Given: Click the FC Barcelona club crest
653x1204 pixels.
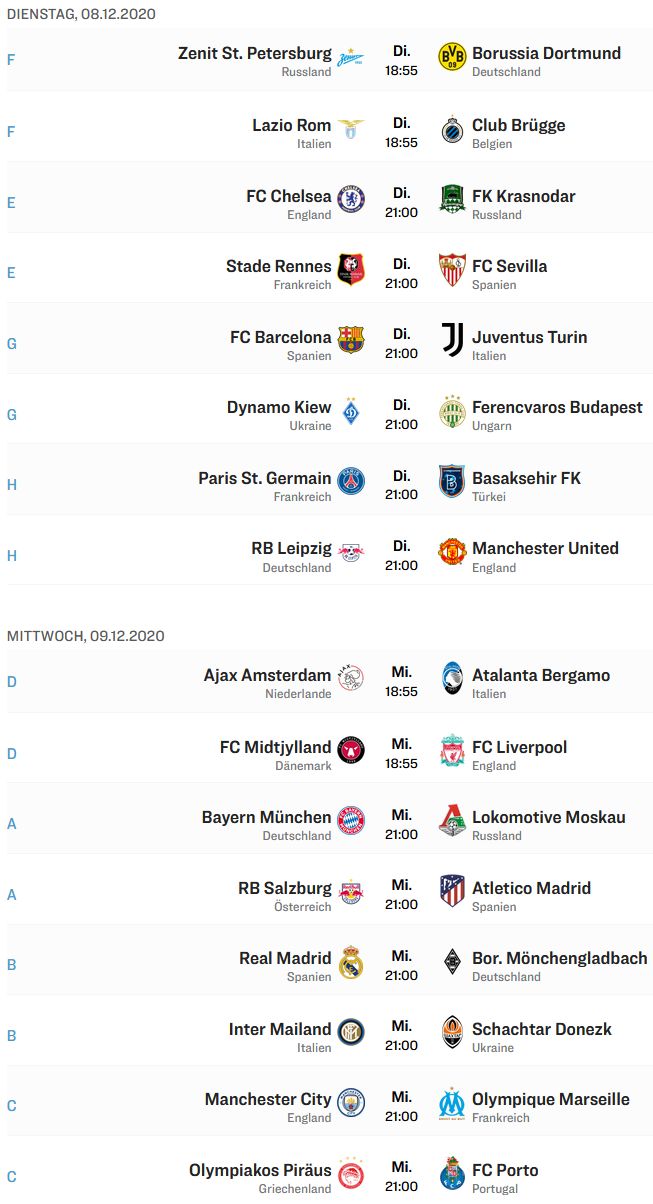Looking at the screenshot, I should click(351, 341).
